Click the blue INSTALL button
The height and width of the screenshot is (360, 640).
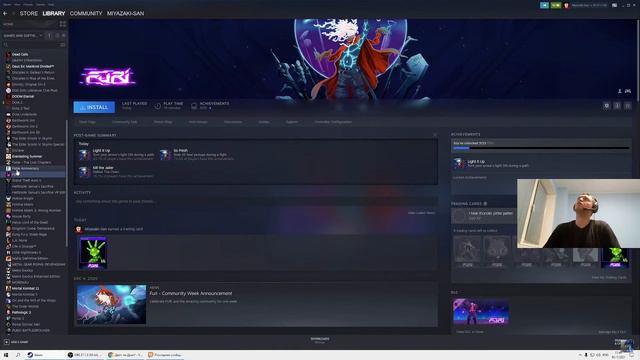click(x=94, y=107)
